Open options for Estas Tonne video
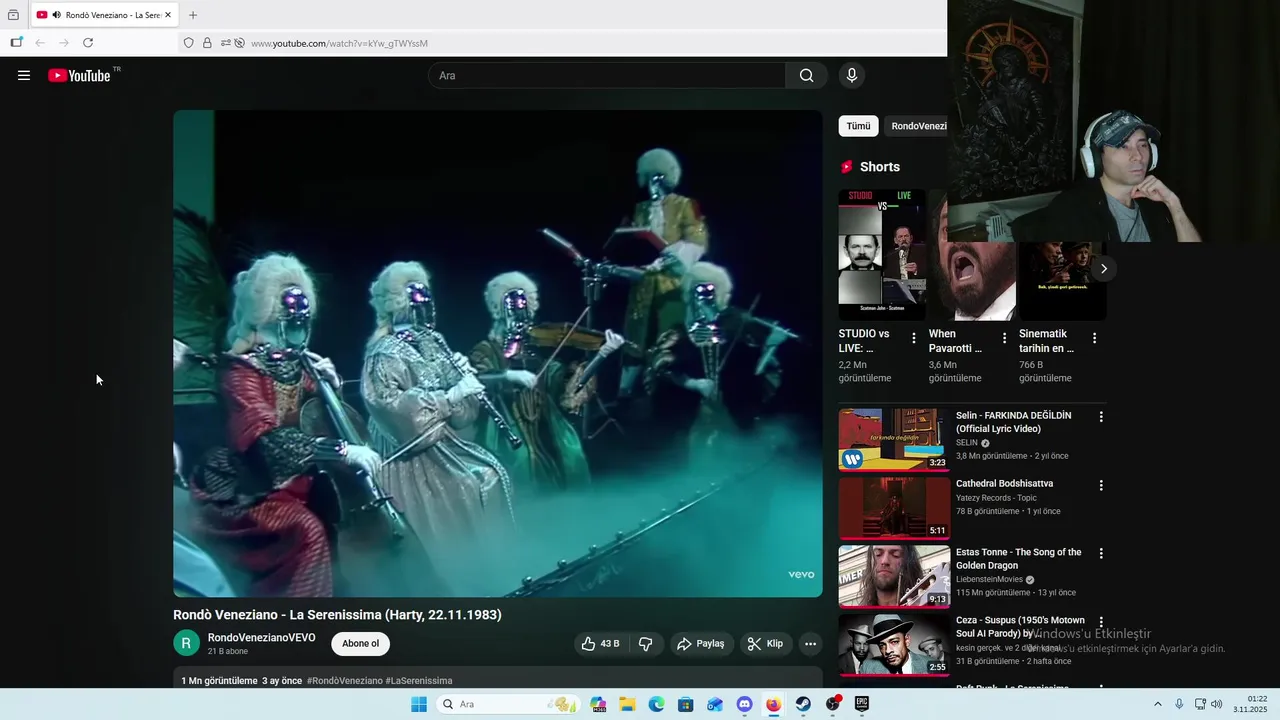The image size is (1280, 720). 1101,553
